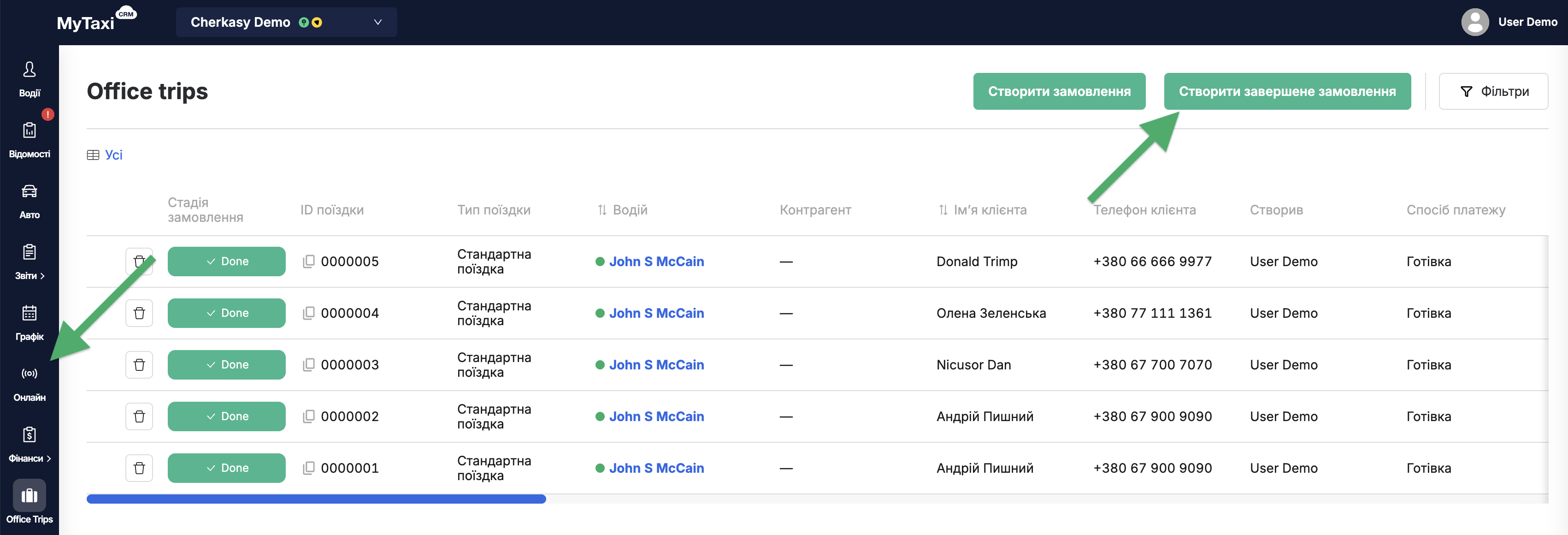Click Тип поїздки column header
The width and height of the screenshot is (1568, 535).
(494, 209)
